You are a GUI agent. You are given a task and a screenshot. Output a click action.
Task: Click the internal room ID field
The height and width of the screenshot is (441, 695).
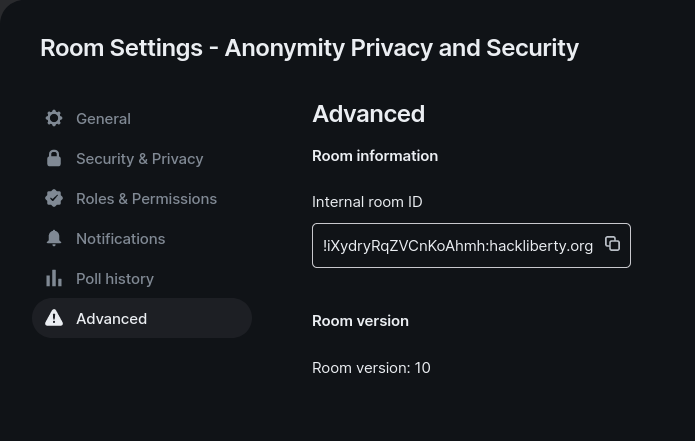click(471, 246)
